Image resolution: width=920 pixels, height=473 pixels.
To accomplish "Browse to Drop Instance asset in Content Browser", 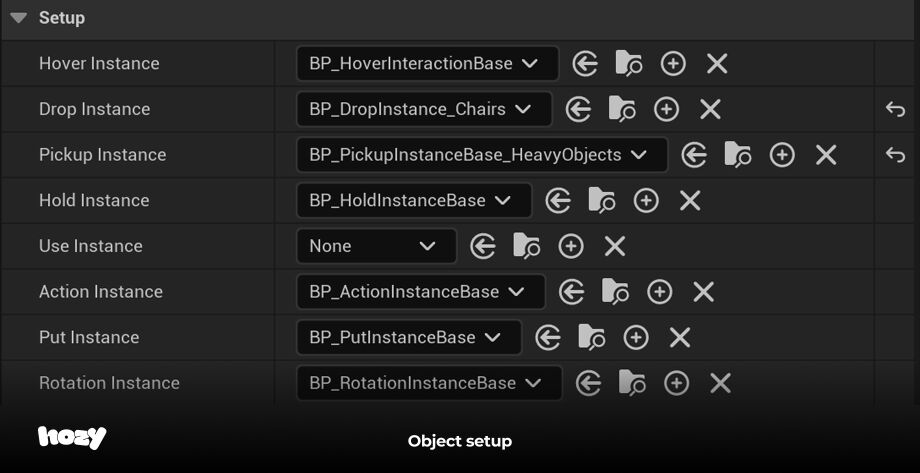I will 622,109.
